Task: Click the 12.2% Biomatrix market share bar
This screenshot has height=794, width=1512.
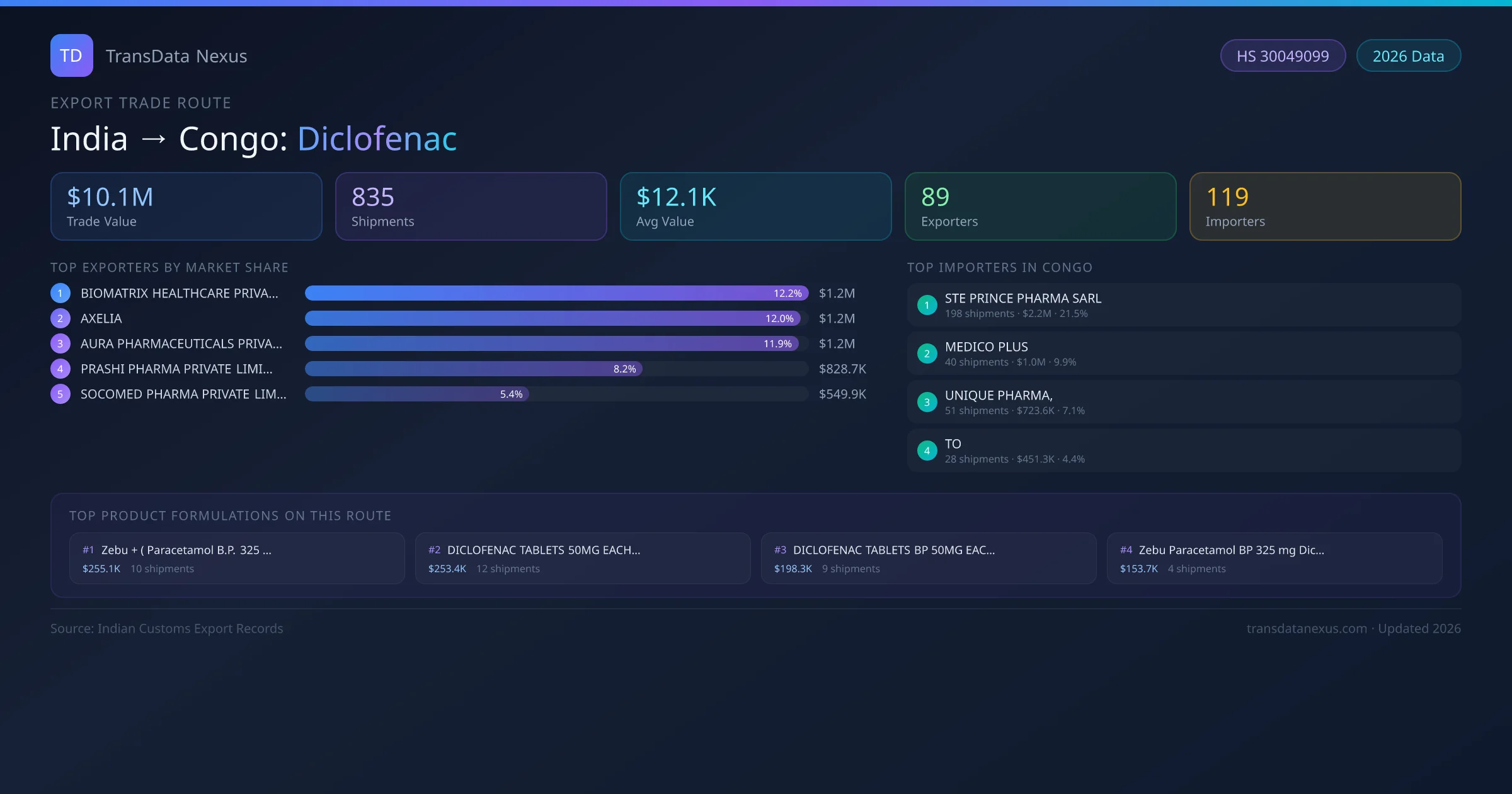Action: click(556, 293)
